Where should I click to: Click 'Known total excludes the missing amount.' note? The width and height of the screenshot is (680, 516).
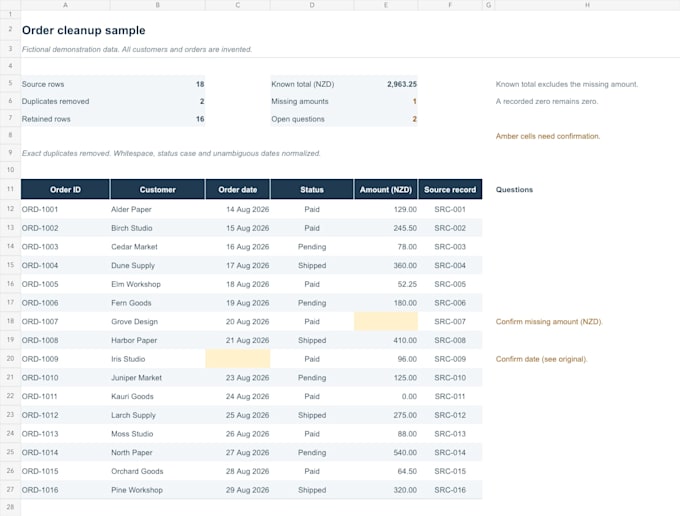[567, 84]
